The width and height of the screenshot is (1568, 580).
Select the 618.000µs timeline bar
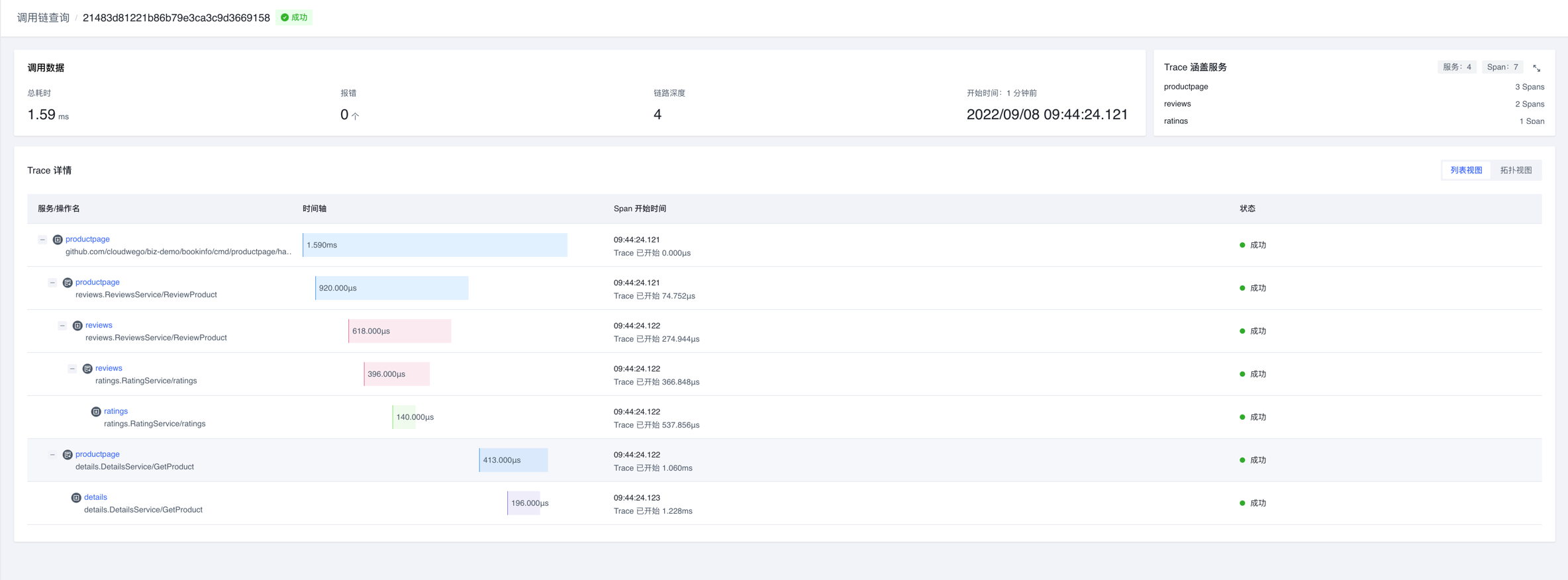(x=400, y=331)
